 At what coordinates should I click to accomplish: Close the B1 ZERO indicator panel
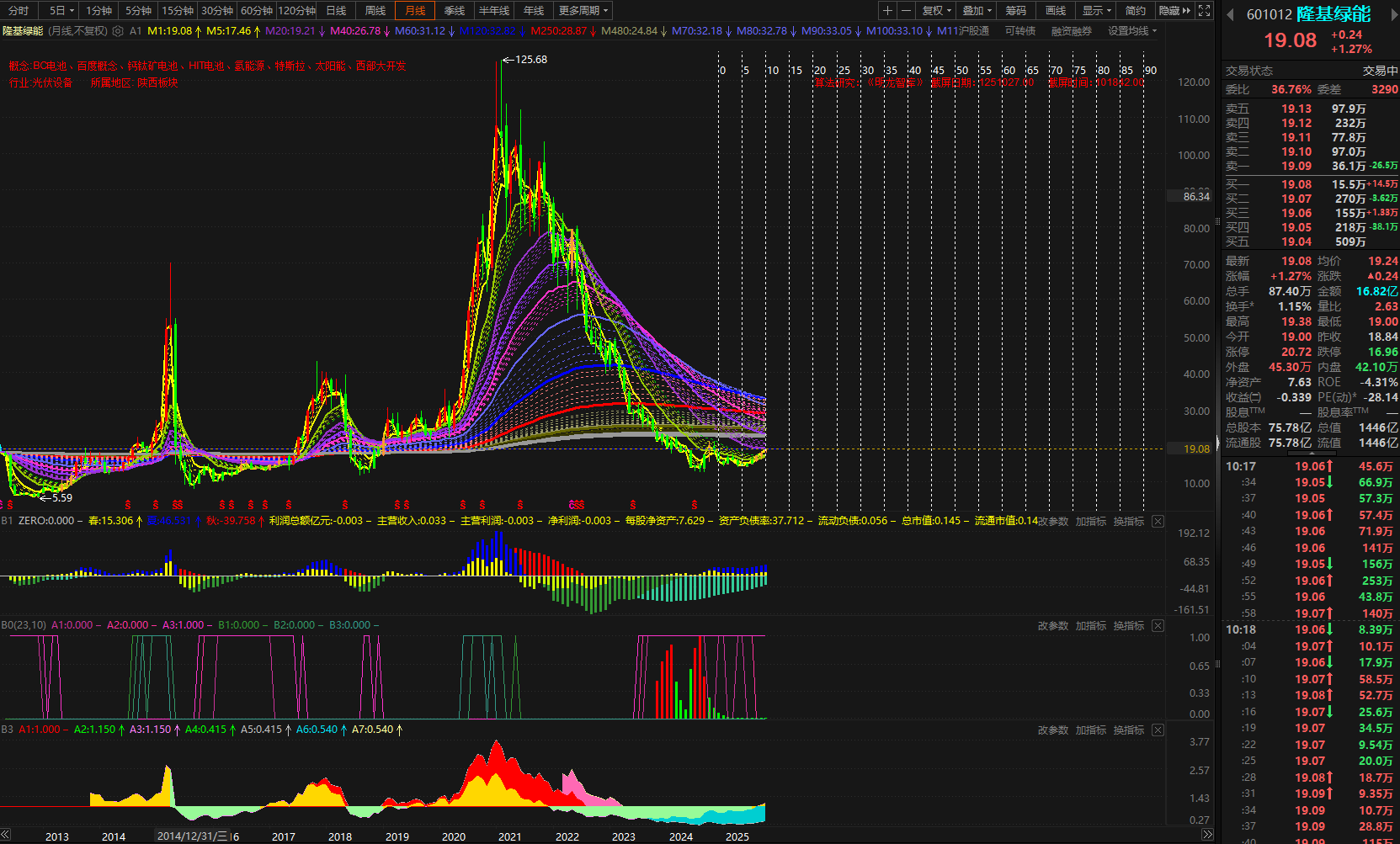point(1158,522)
